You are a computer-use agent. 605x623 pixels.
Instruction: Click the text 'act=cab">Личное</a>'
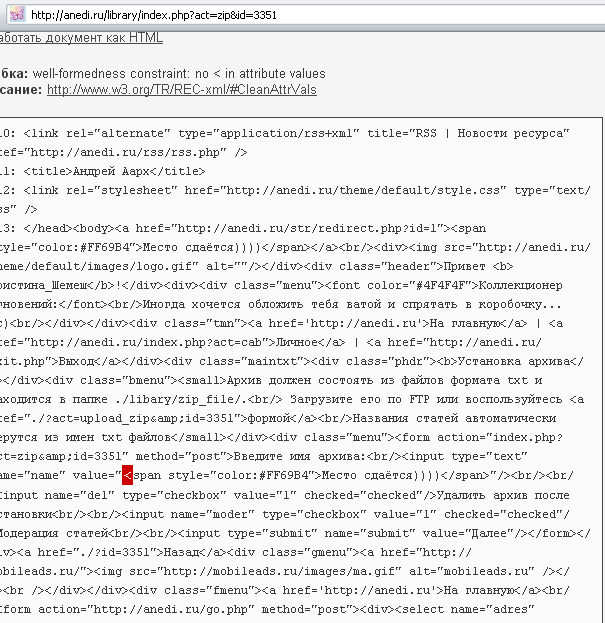click(279, 342)
